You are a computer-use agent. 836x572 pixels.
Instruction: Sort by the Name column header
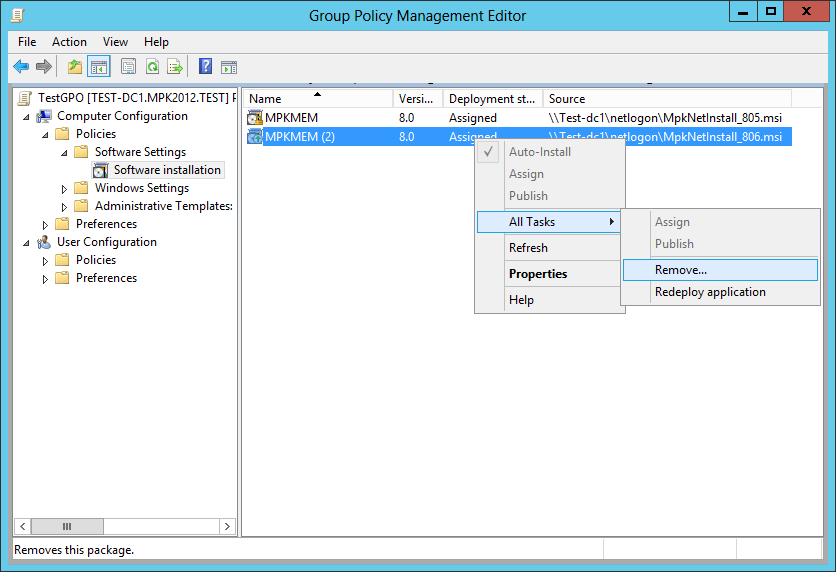coord(318,99)
